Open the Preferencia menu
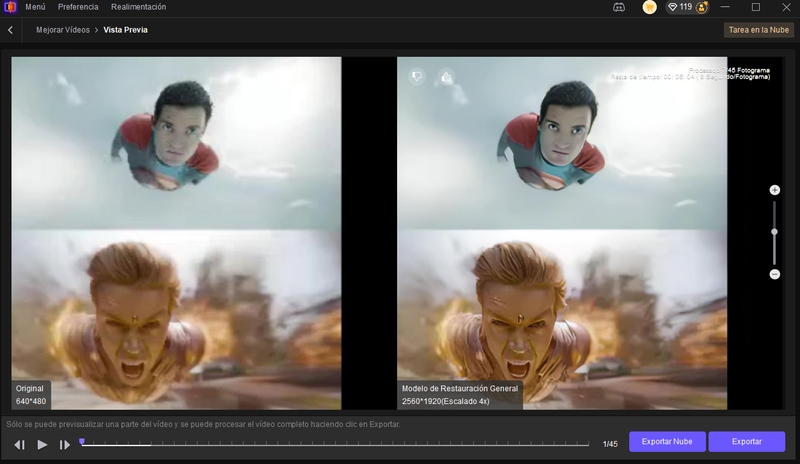Image resolution: width=800 pixels, height=464 pixels. (x=78, y=7)
